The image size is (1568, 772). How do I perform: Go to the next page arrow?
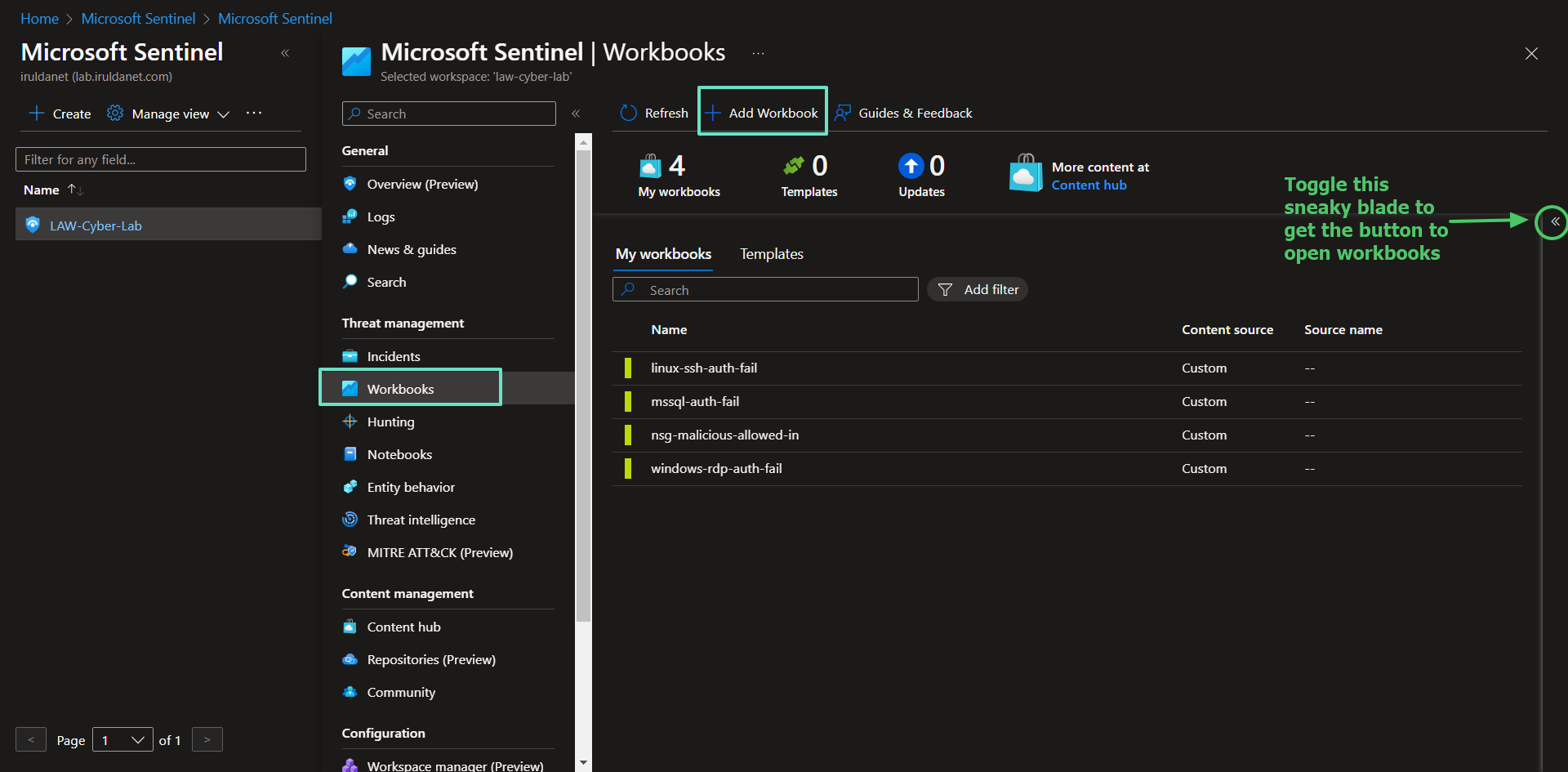(207, 739)
